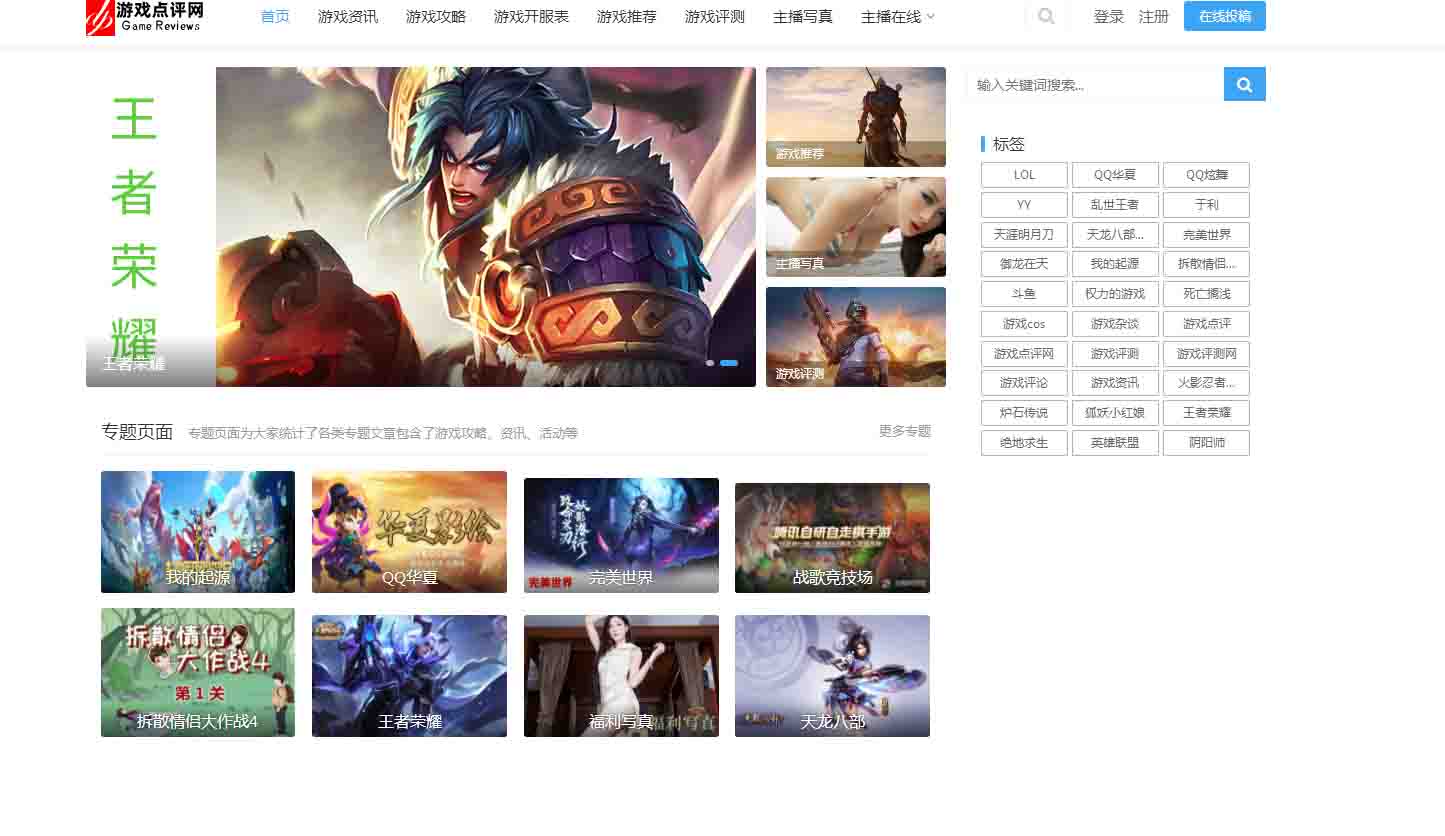The image size is (1445, 836).
Task: Select the YY tag
Action: pyautogui.click(x=1024, y=205)
